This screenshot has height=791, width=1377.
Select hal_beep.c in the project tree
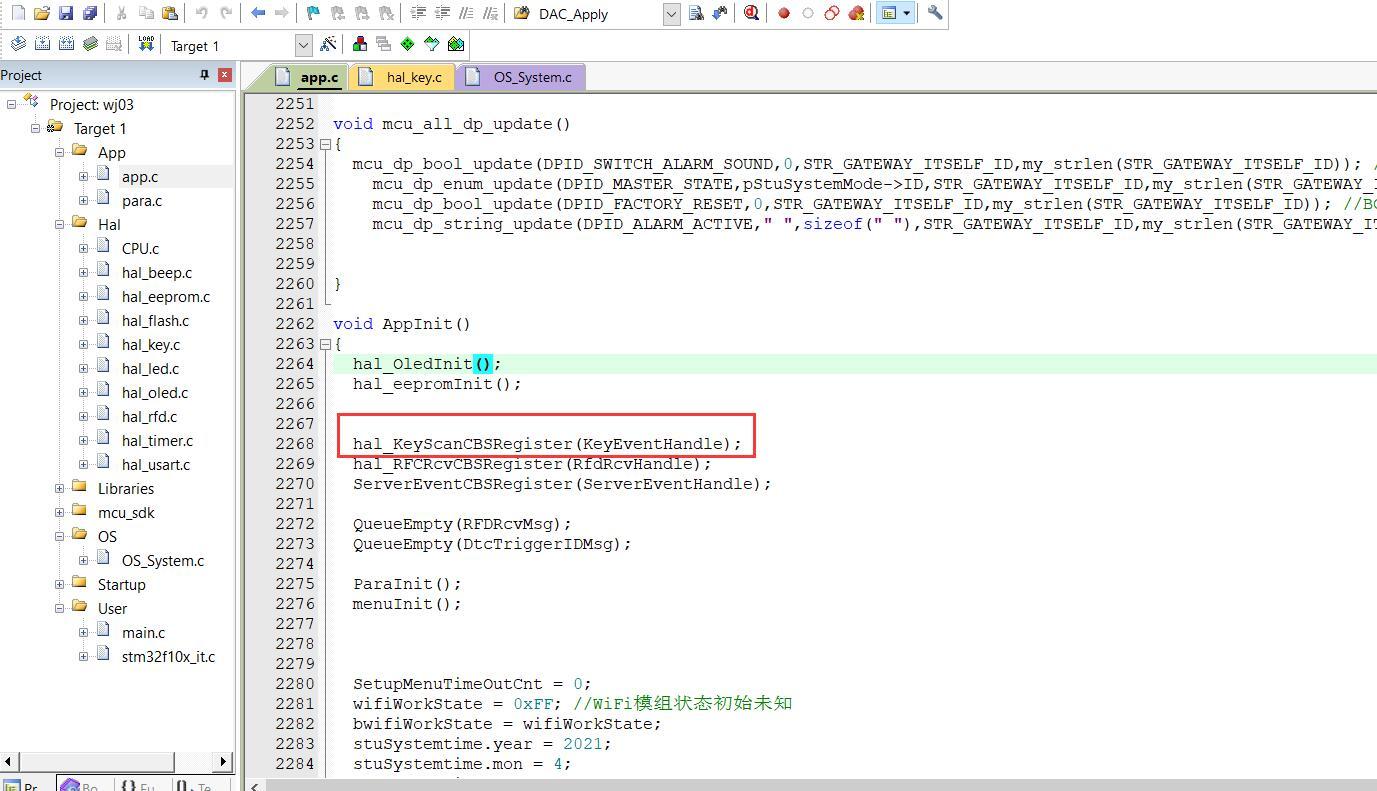157,272
